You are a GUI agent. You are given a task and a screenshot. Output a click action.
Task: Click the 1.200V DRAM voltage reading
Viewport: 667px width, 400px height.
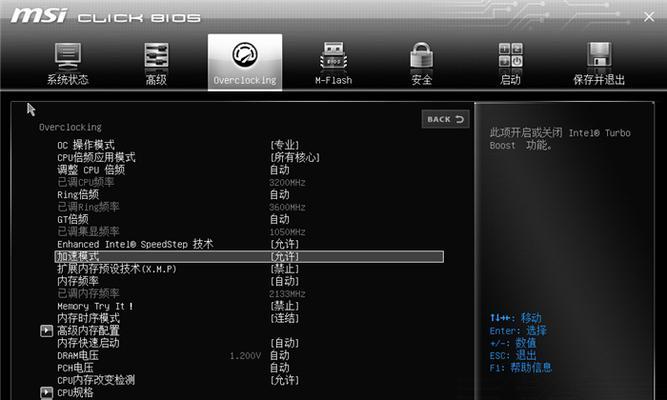245,356
